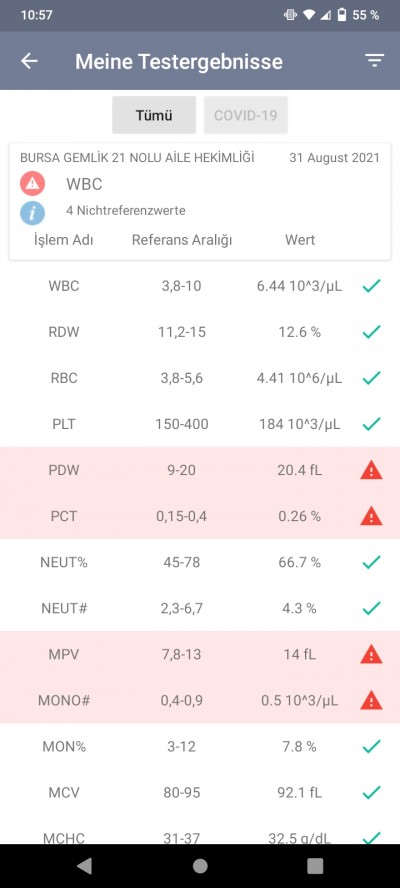Tap warning triangle on MPV row
Image resolution: width=400 pixels, height=888 pixels.
click(371, 654)
